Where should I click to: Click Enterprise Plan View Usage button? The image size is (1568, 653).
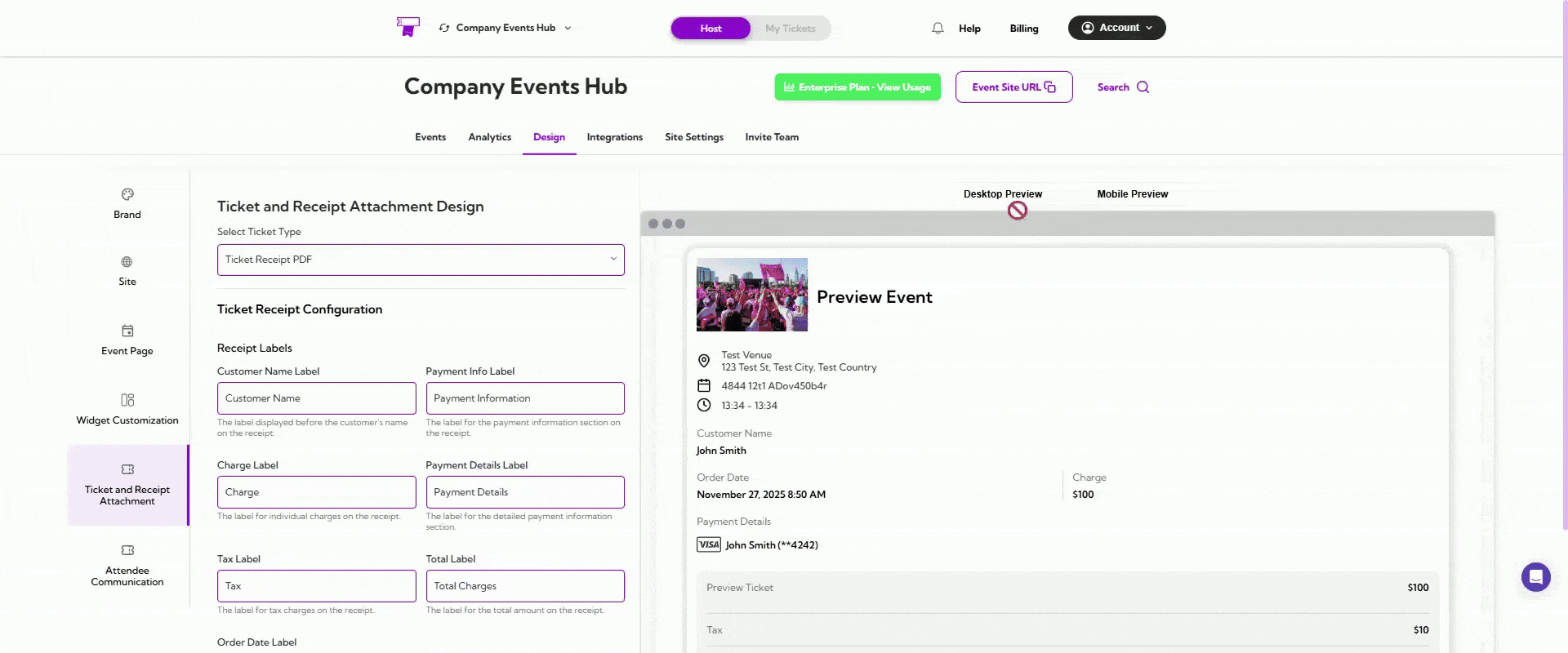point(857,87)
